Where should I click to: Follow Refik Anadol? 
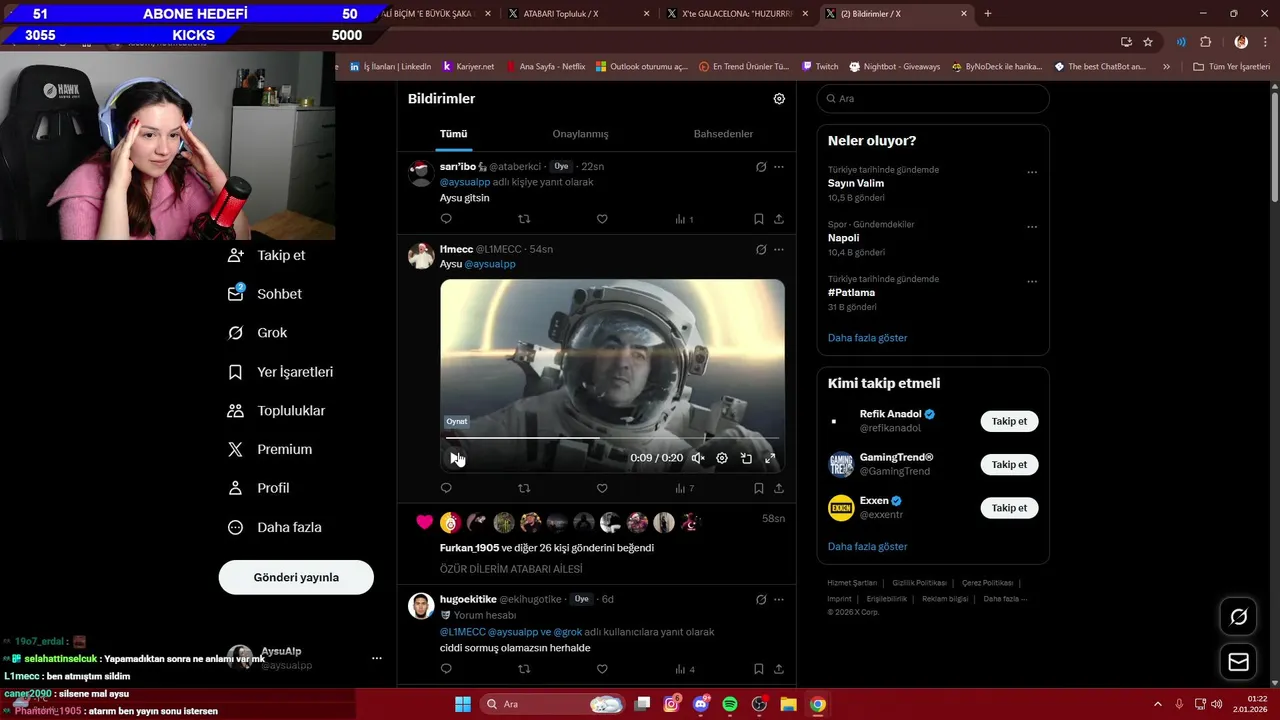click(x=1009, y=421)
